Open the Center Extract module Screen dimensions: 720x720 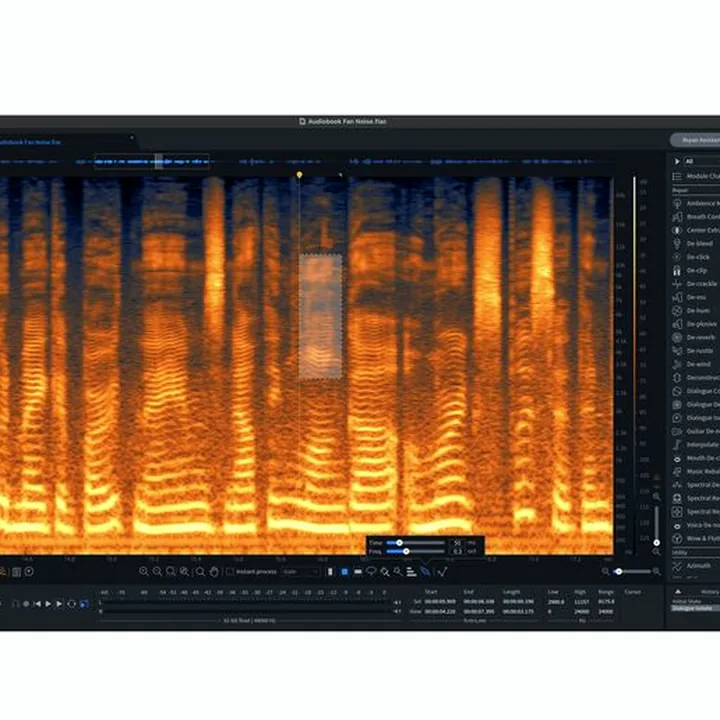click(696, 230)
